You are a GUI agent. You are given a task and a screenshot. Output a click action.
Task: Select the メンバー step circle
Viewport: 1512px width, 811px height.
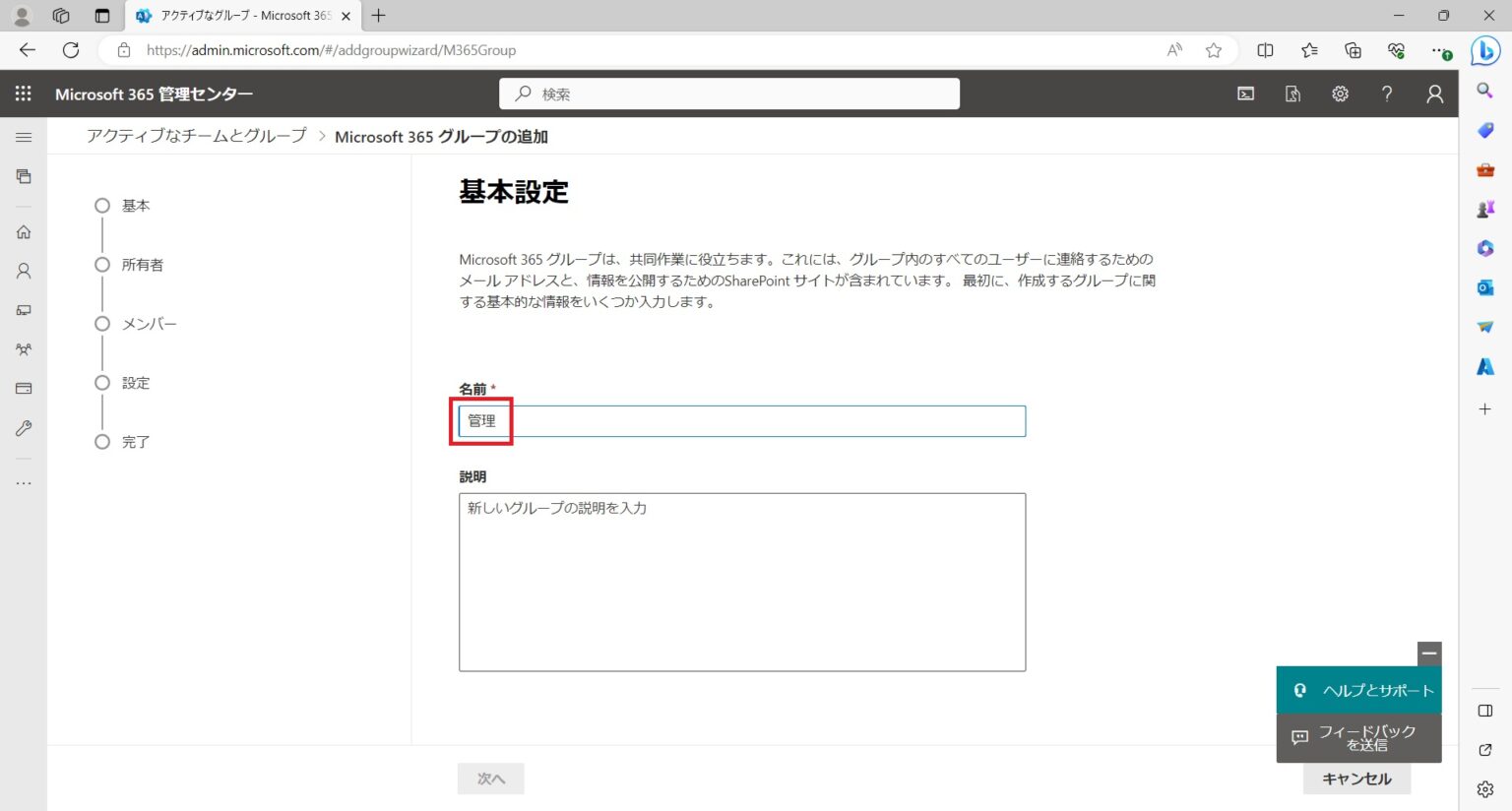(x=102, y=324)
